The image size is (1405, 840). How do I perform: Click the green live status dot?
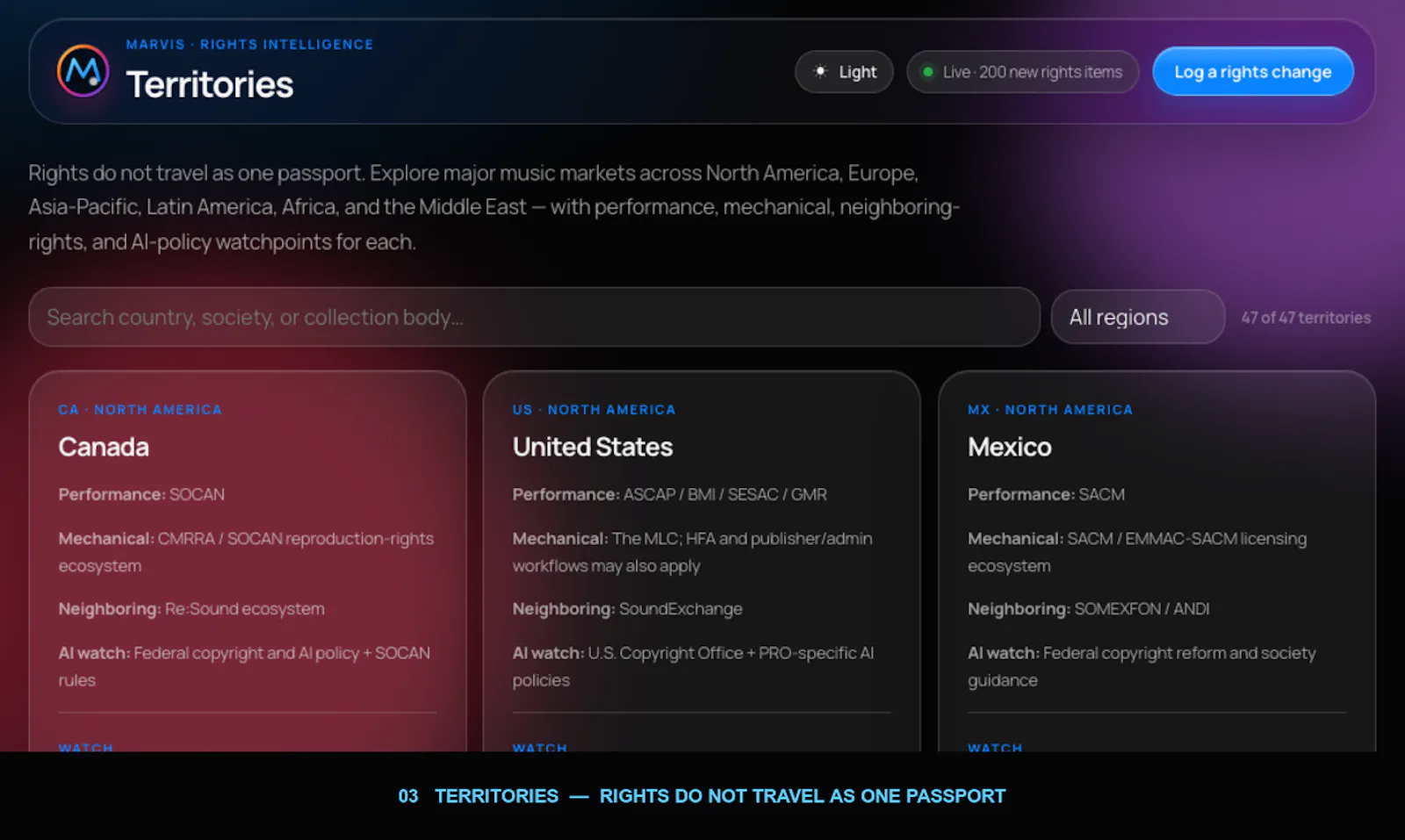click(x=927, y=72)
